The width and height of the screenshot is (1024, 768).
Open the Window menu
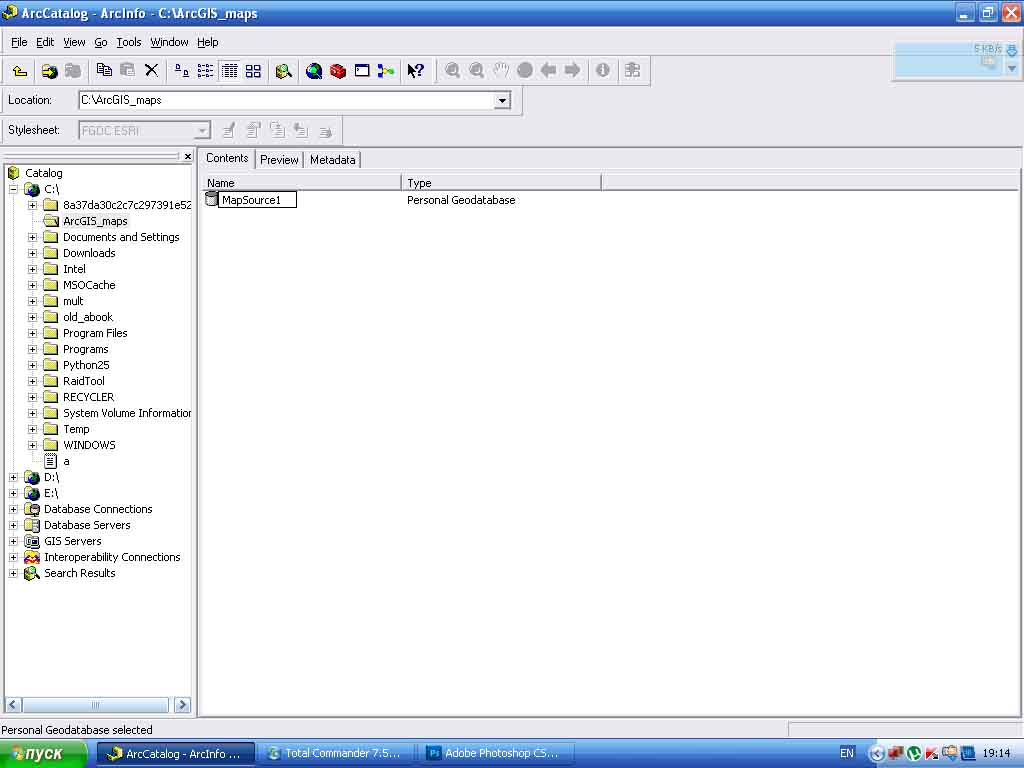point(169,42)
